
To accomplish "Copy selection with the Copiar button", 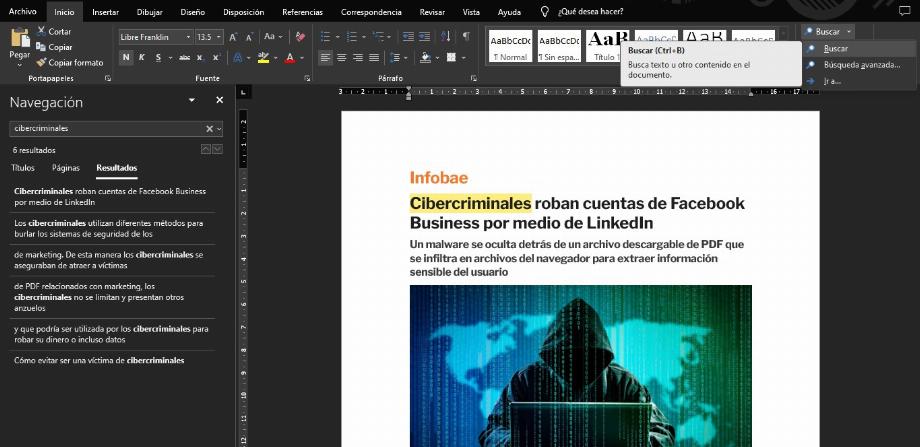I will [54, 47].
